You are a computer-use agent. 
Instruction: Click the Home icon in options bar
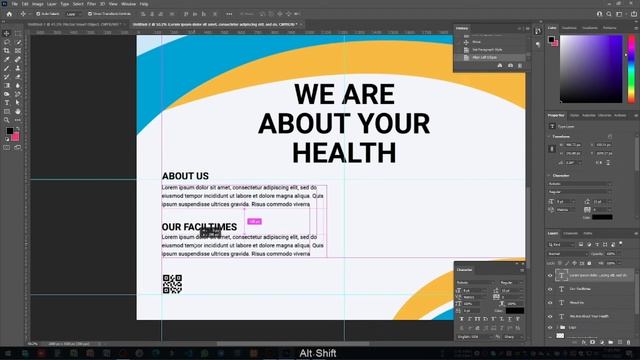pos(9,14)
